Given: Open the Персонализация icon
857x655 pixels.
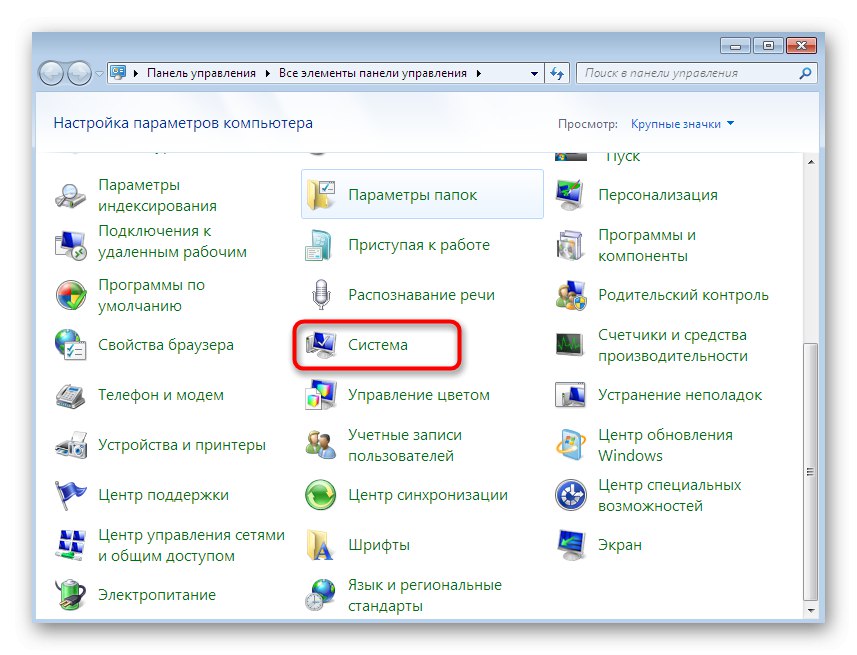Looking at the screenshot, I should pyautogui.click(x=571, y=195).
